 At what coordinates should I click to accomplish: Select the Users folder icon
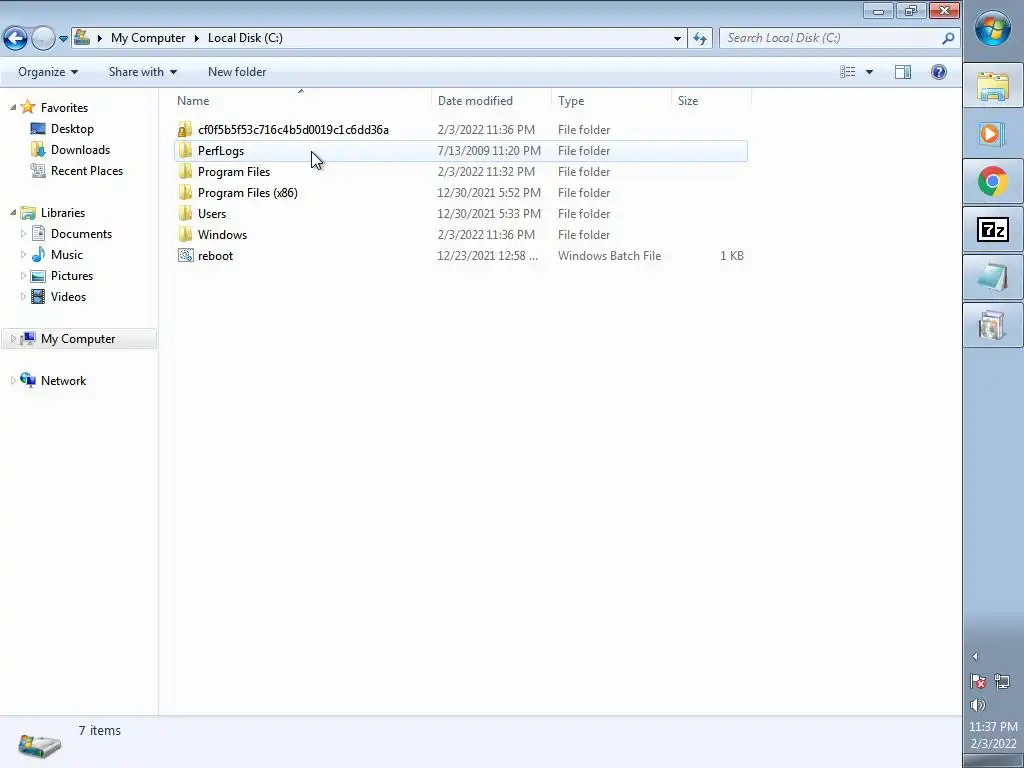(185, 214)
